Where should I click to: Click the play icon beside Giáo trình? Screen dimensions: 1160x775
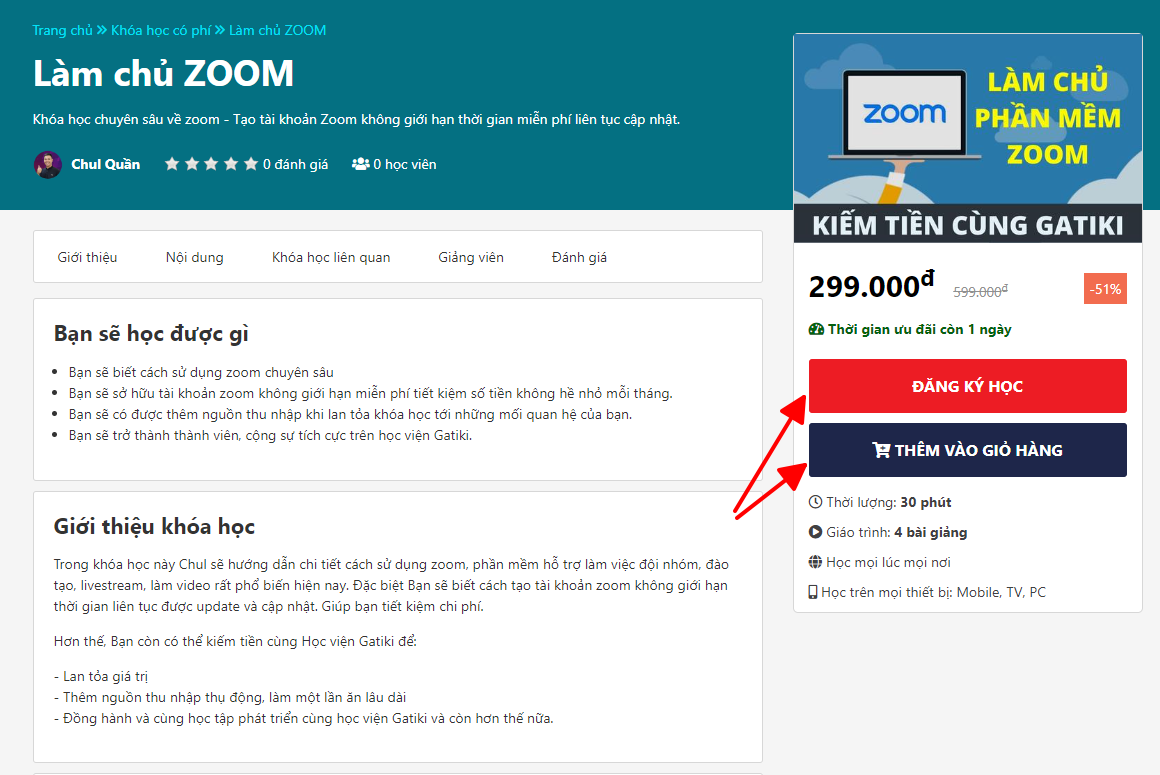815,532
